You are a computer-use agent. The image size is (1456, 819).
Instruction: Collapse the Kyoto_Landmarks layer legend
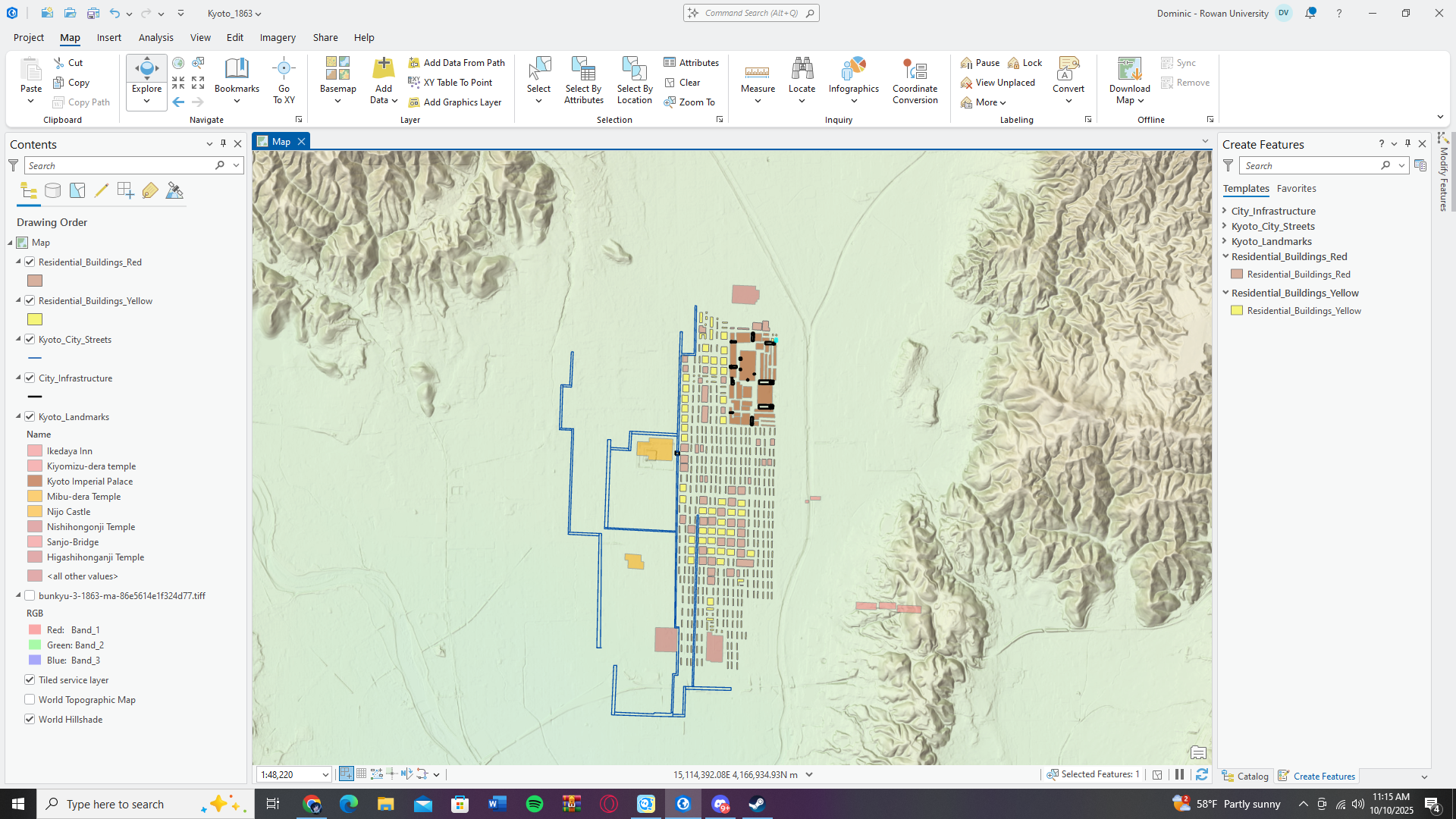tap(18, 416)
